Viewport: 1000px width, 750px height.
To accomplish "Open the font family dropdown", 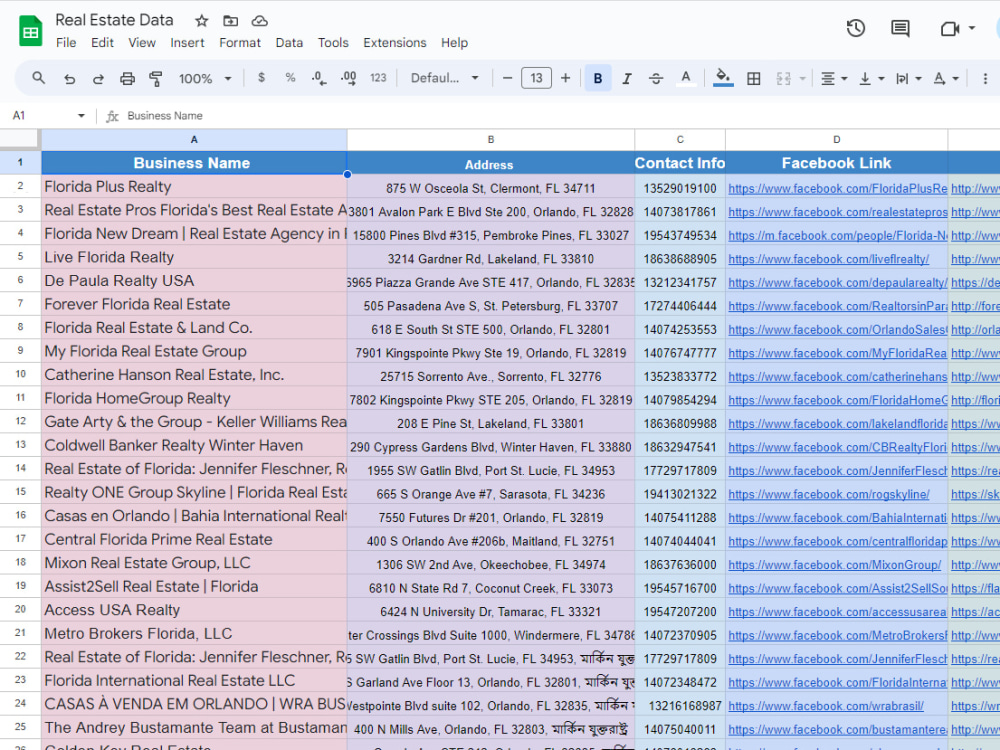I will 445,78.
